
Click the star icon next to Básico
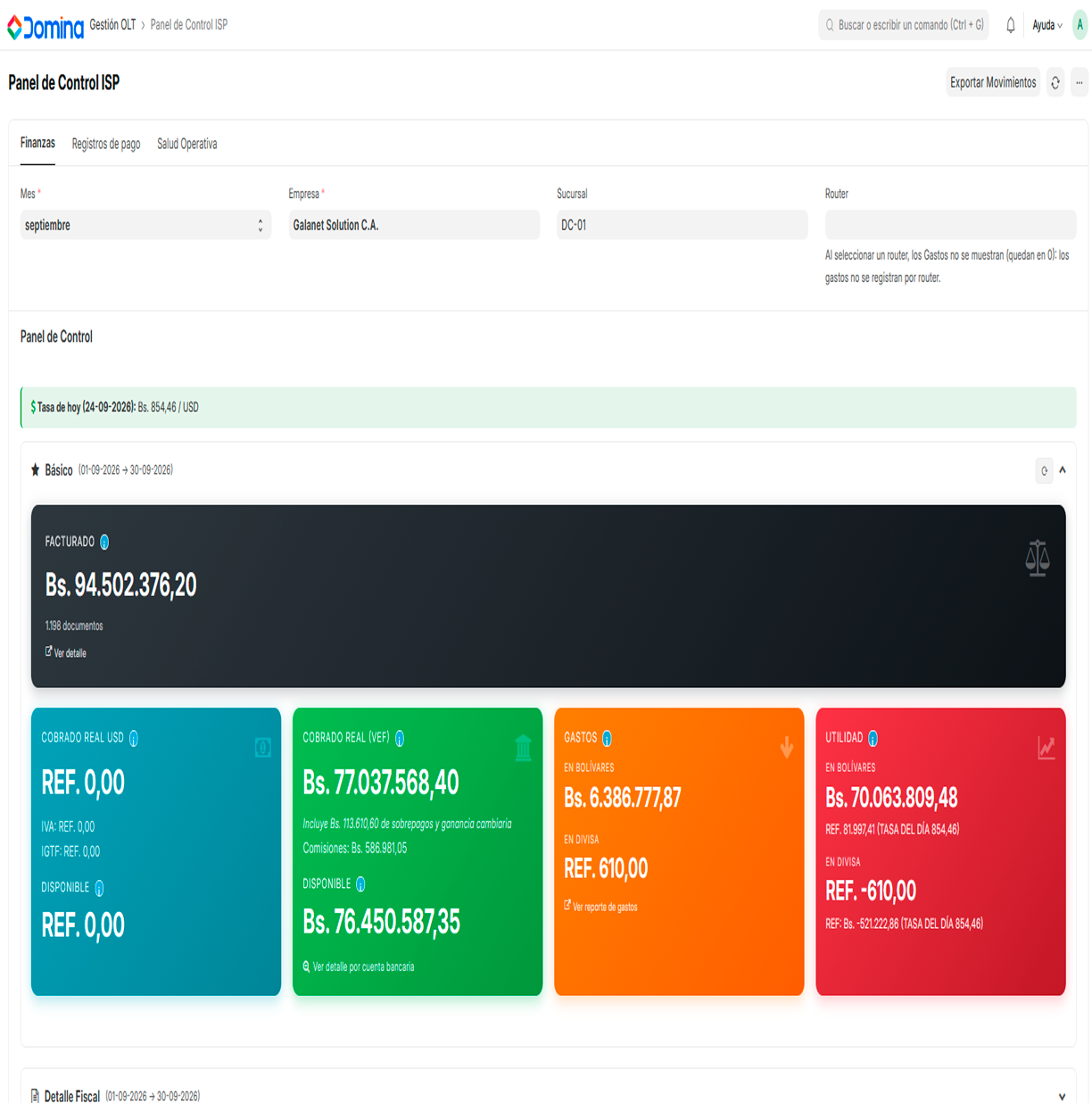(x=36, y=469)
